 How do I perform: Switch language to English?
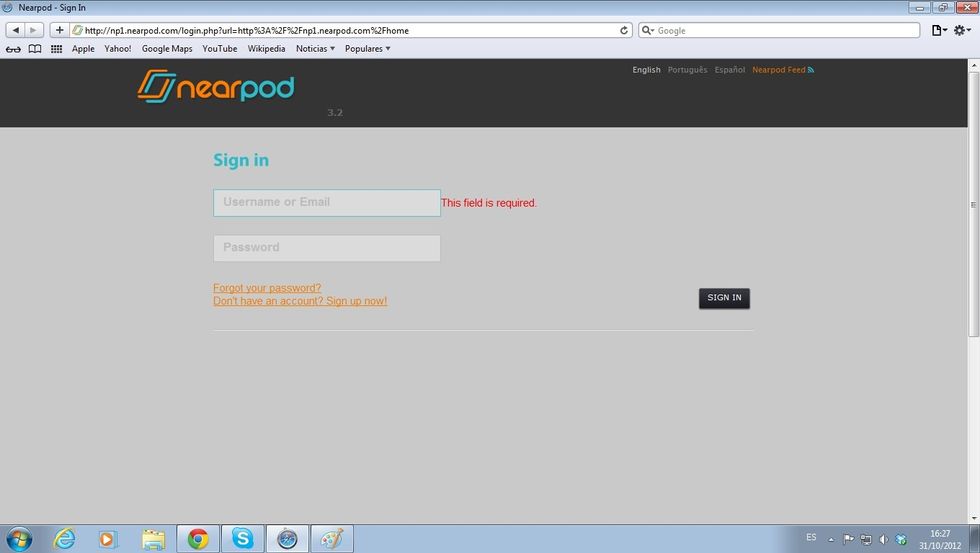point(646,70)
